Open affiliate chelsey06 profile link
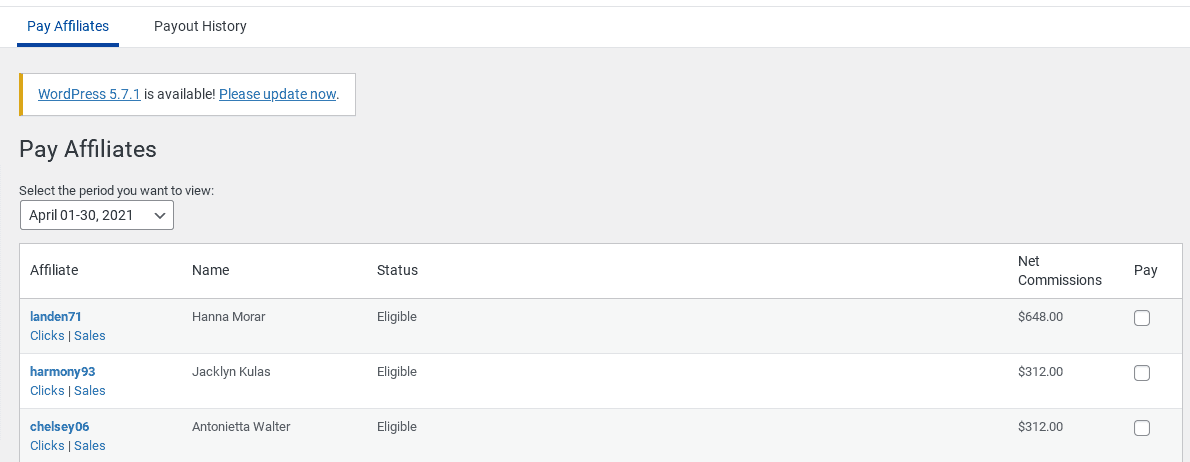Viewport: 1190px width, 462px height. coord(59,427)
